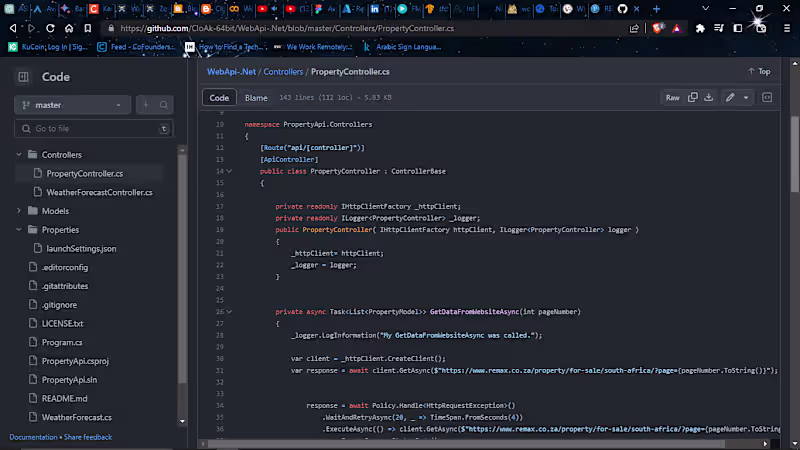Open more edit options dropdown arrow

746,98
